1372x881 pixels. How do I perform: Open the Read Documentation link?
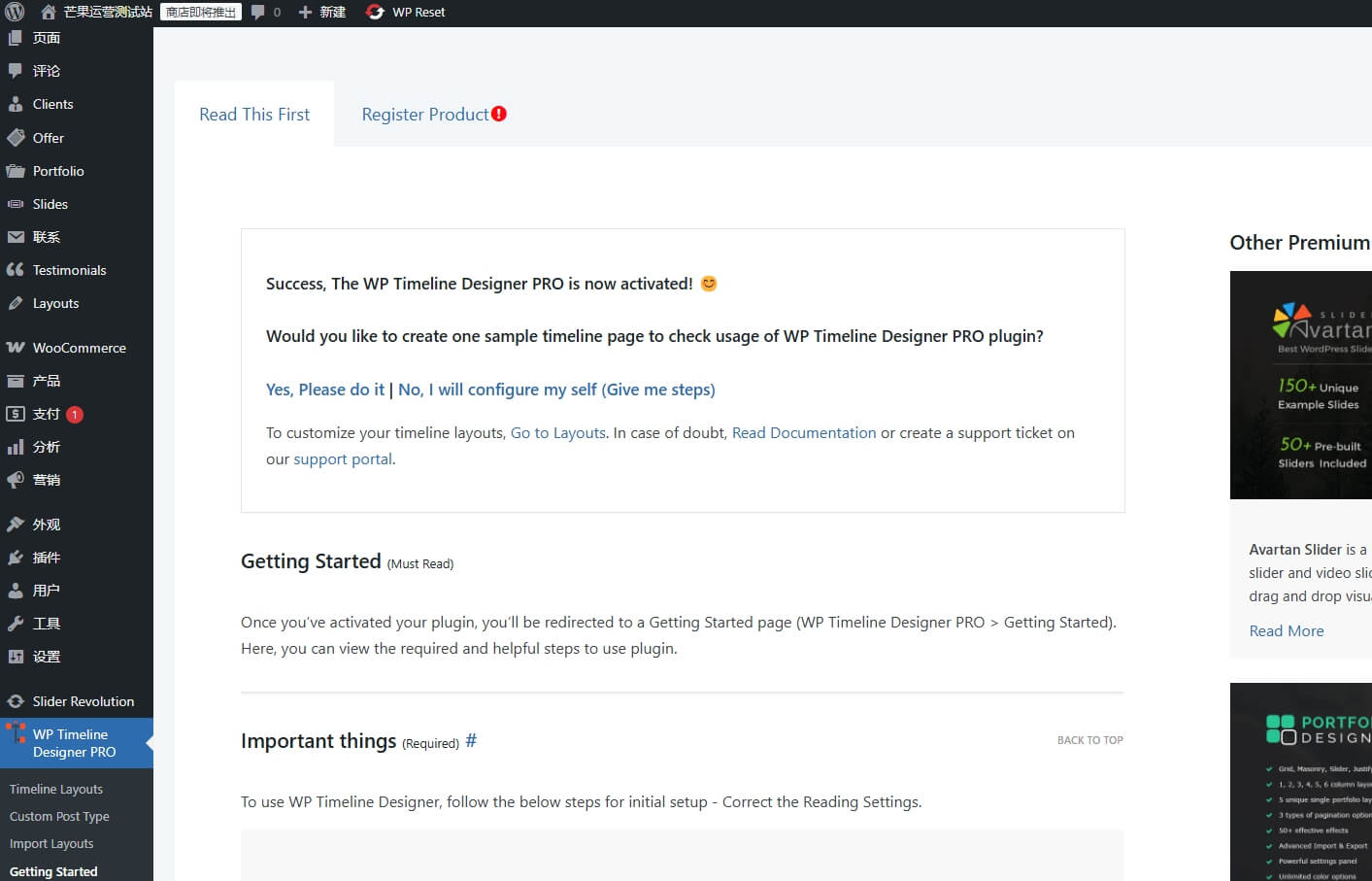pyautogui.click(x=804, y=432)
